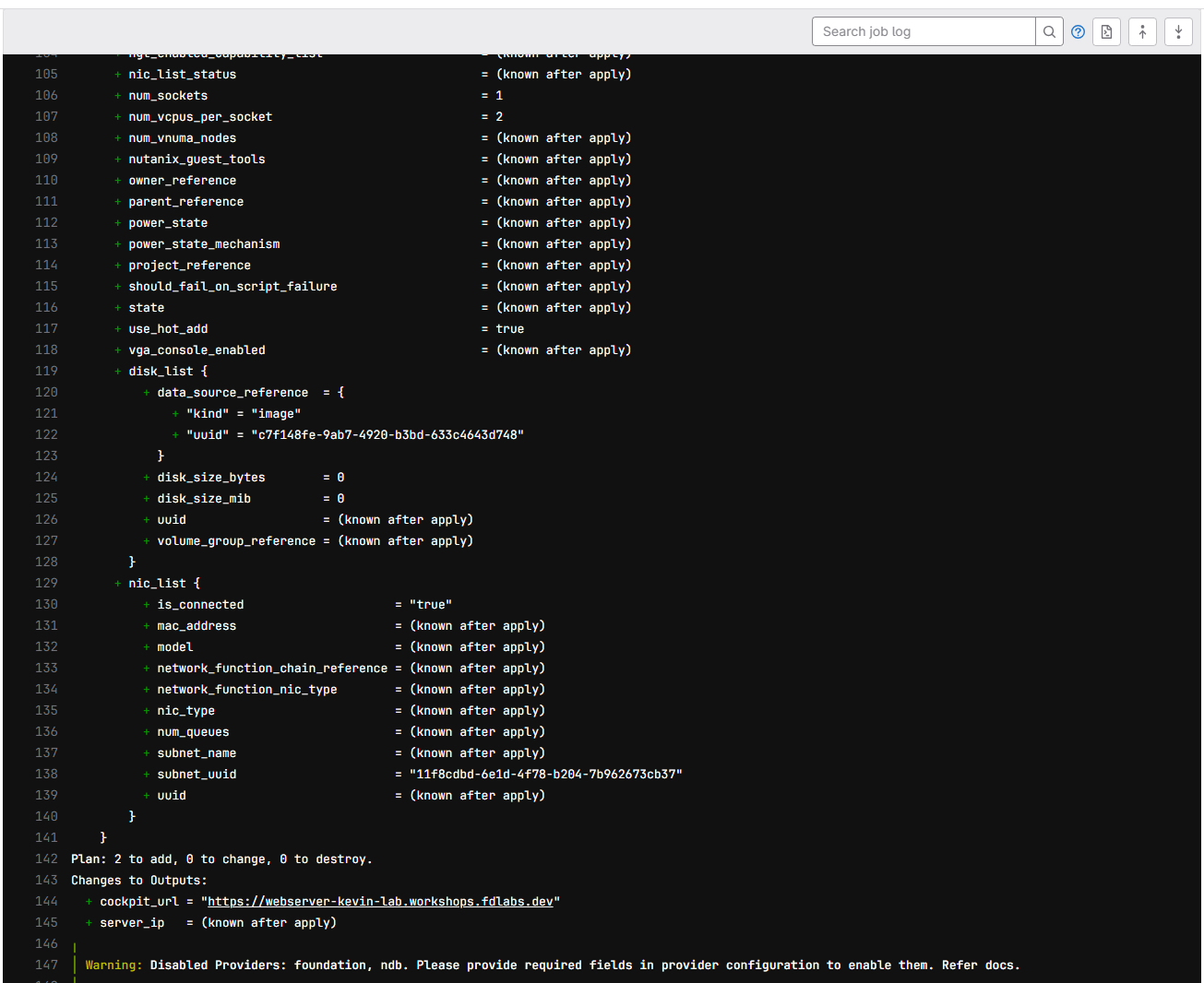Click the magnifier search button

pyautogui.click(x=1049, y=31)
